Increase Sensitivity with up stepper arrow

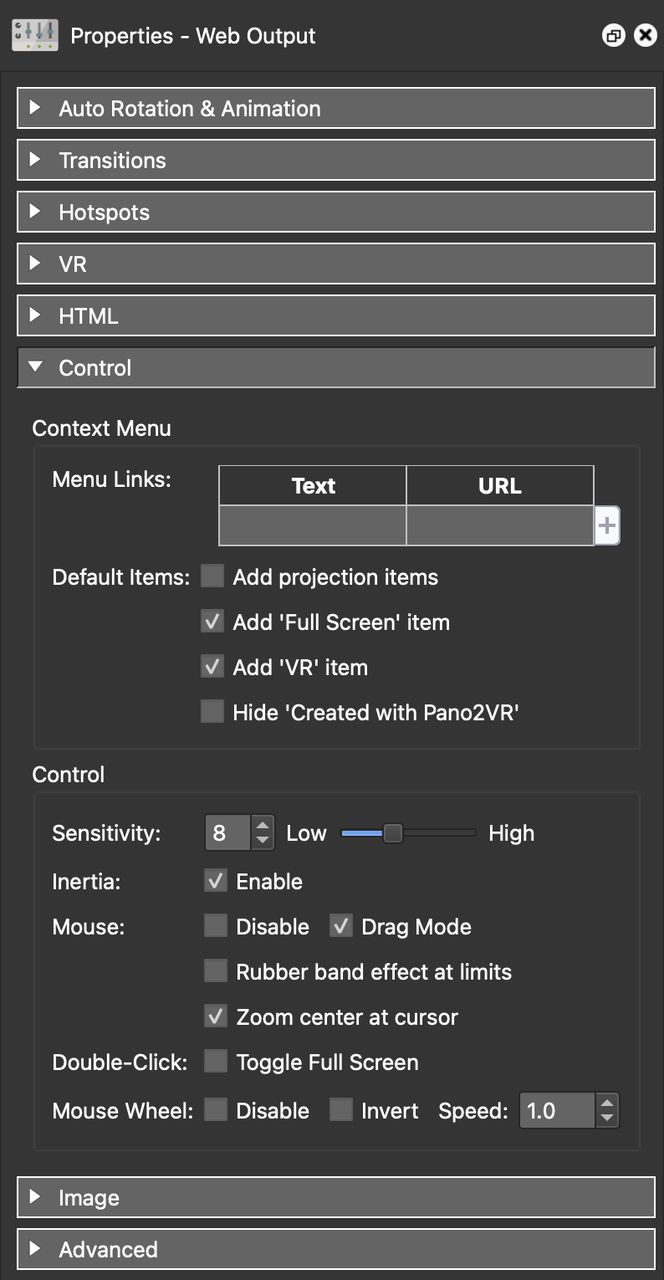click(263, 824)
